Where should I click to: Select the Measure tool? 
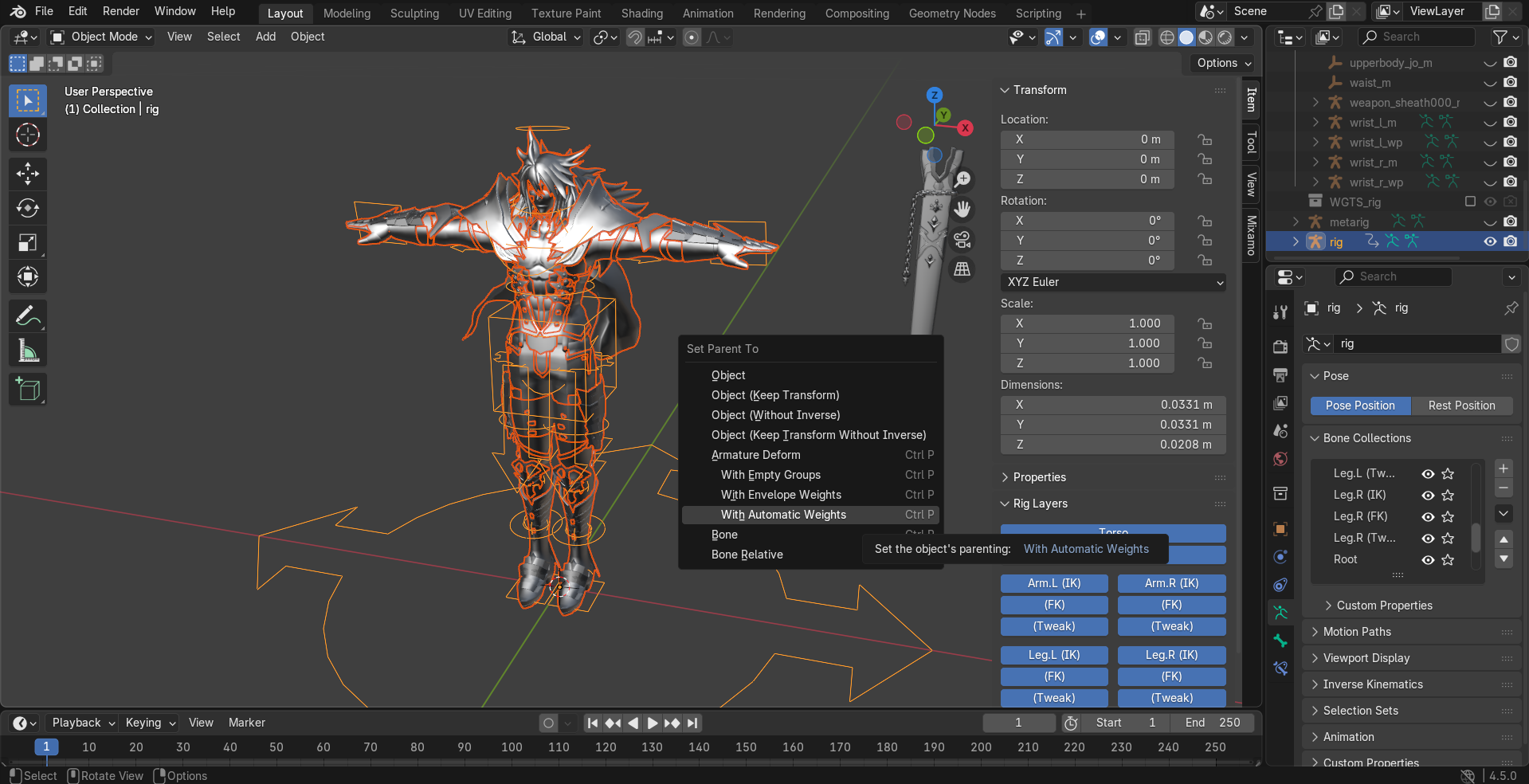28,351
